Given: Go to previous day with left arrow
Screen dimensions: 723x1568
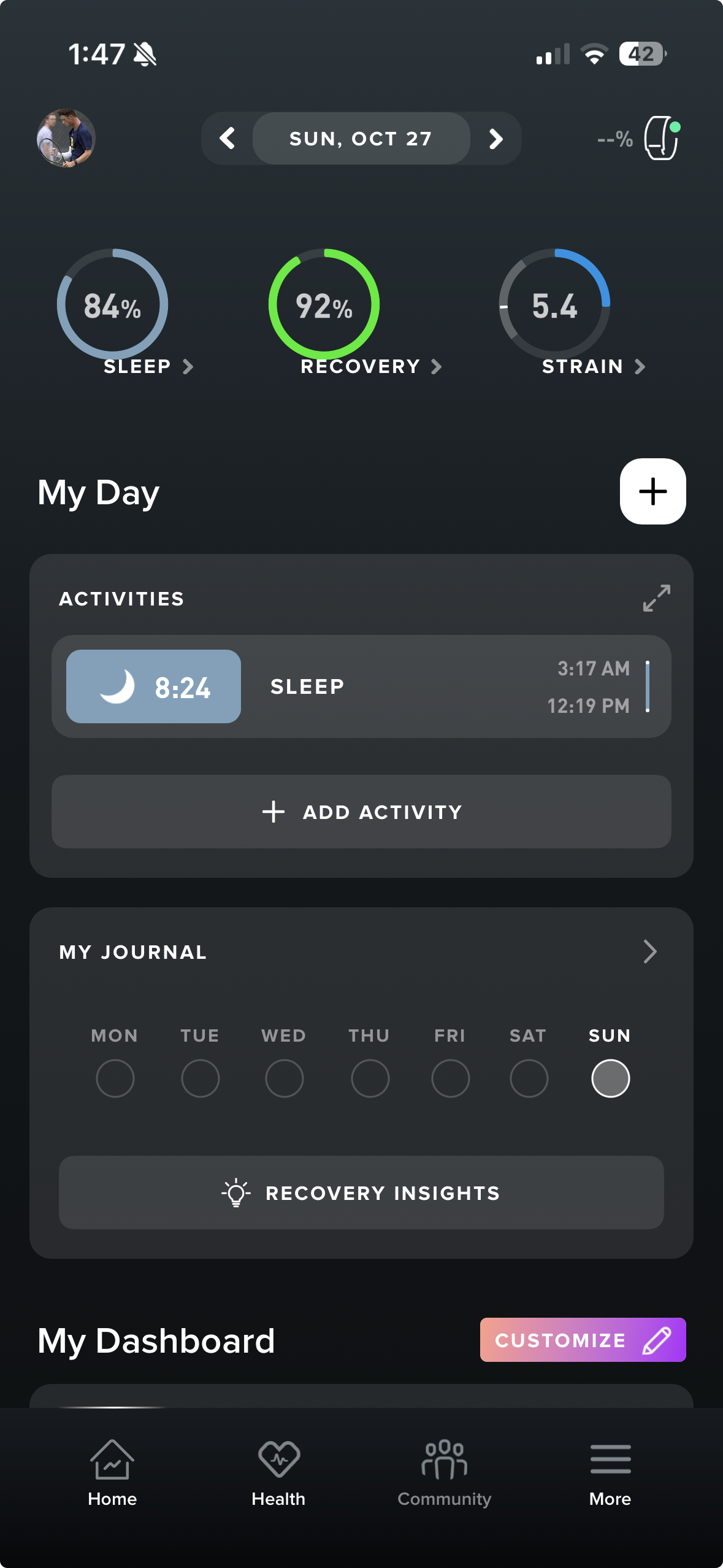Looking at the screenshot, I should pyautogui.click(x=228, y=139).
